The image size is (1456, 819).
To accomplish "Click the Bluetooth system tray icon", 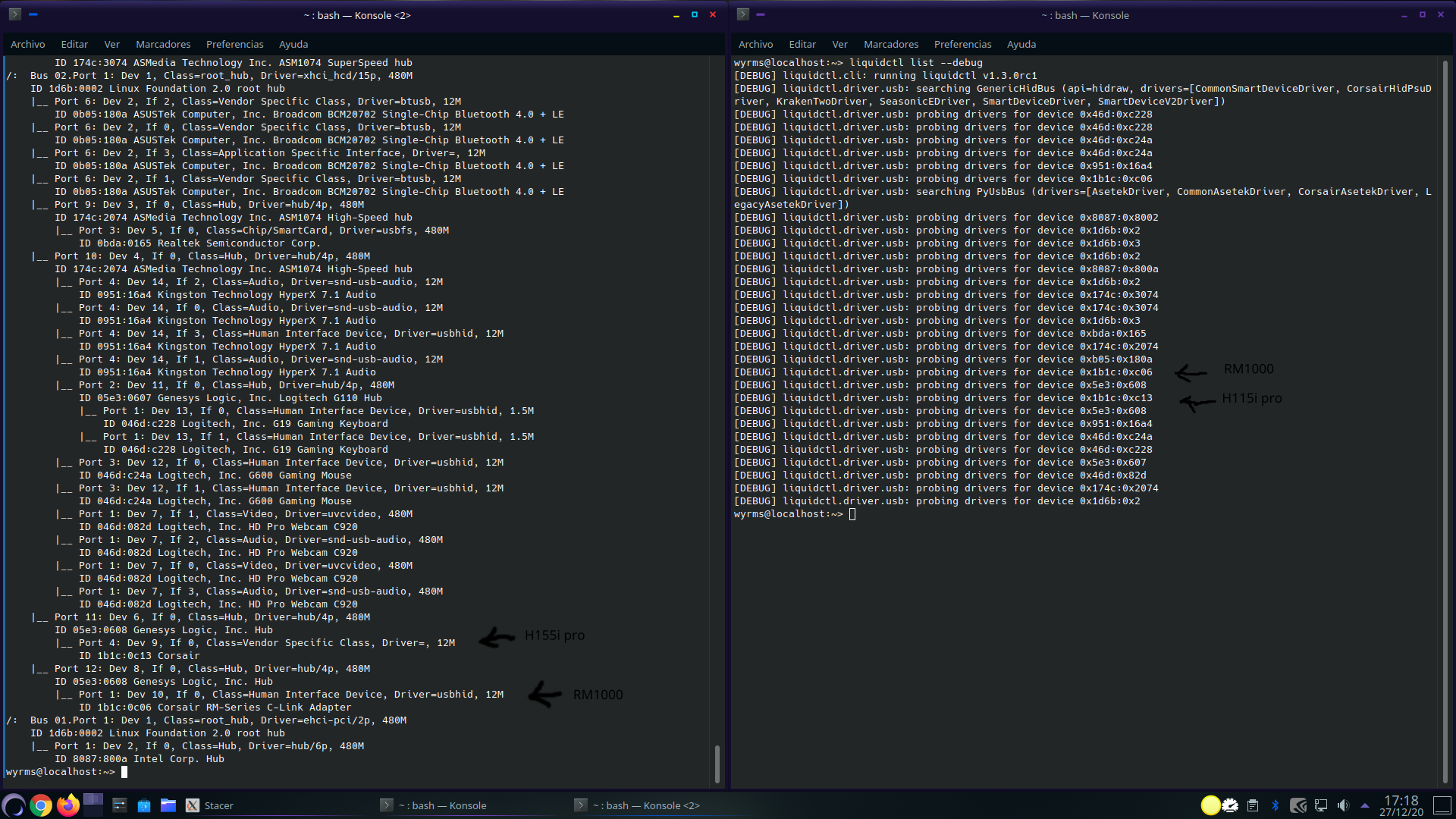I will pyautogui.click(x=1276, y=805).
